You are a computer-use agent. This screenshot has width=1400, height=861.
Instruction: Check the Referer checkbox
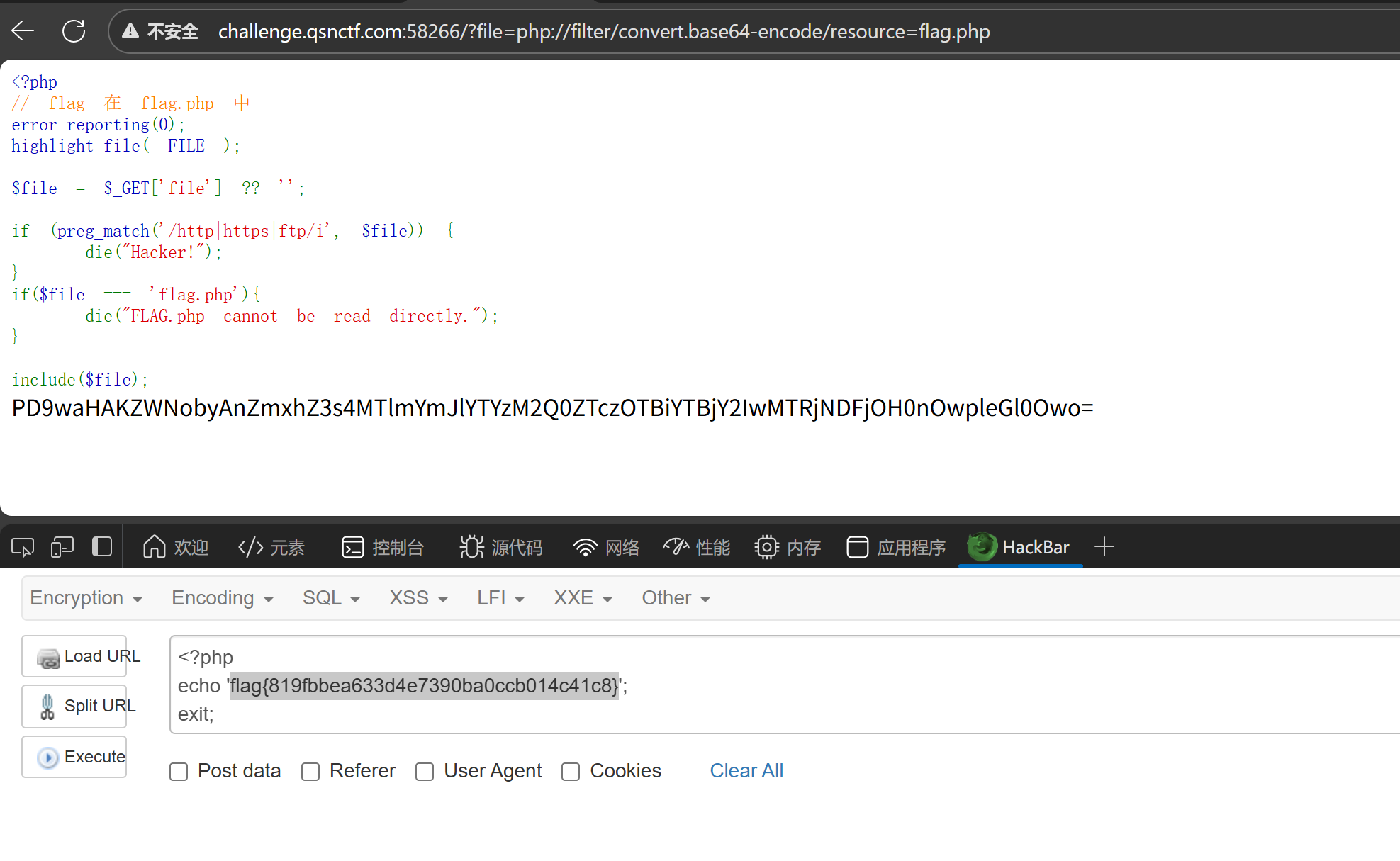(x=310, y=772)
